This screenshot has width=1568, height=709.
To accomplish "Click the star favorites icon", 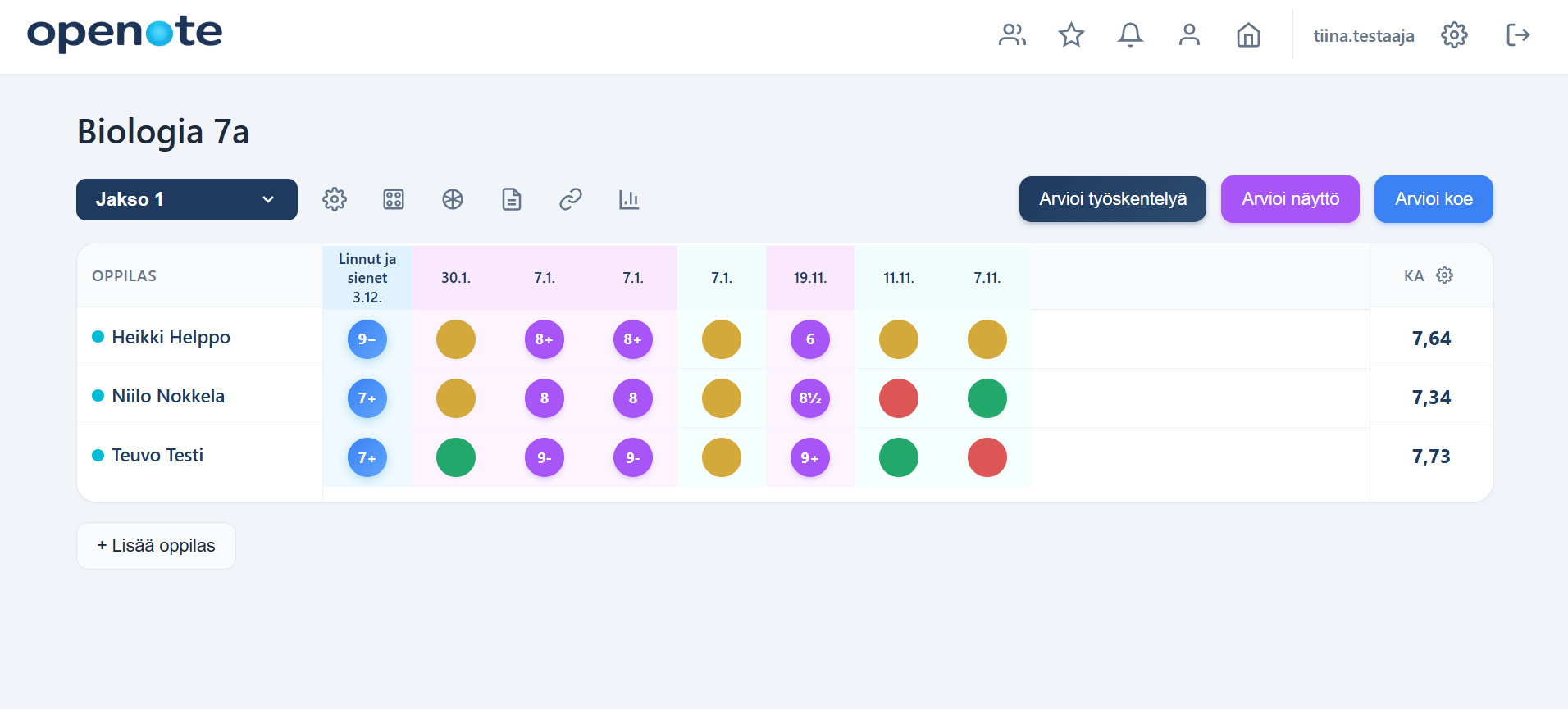I will [1071, 35].
